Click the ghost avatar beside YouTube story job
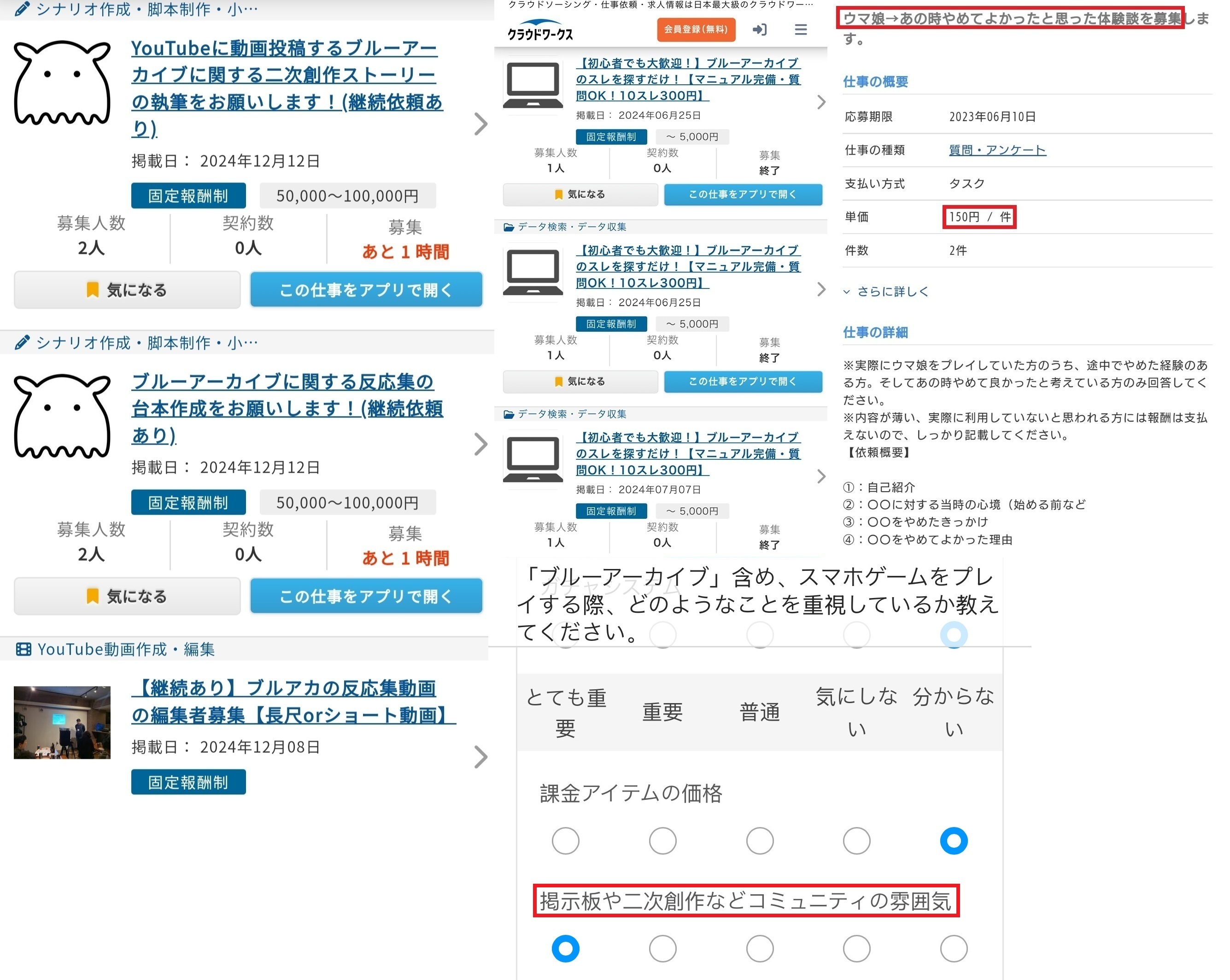 pyautogui.click(x=62, y=83)
